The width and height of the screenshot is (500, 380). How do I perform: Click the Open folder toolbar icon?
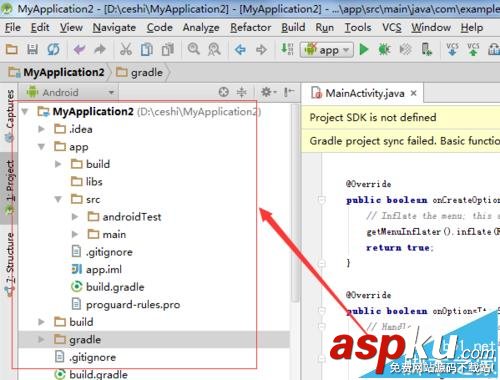(12, 49)
